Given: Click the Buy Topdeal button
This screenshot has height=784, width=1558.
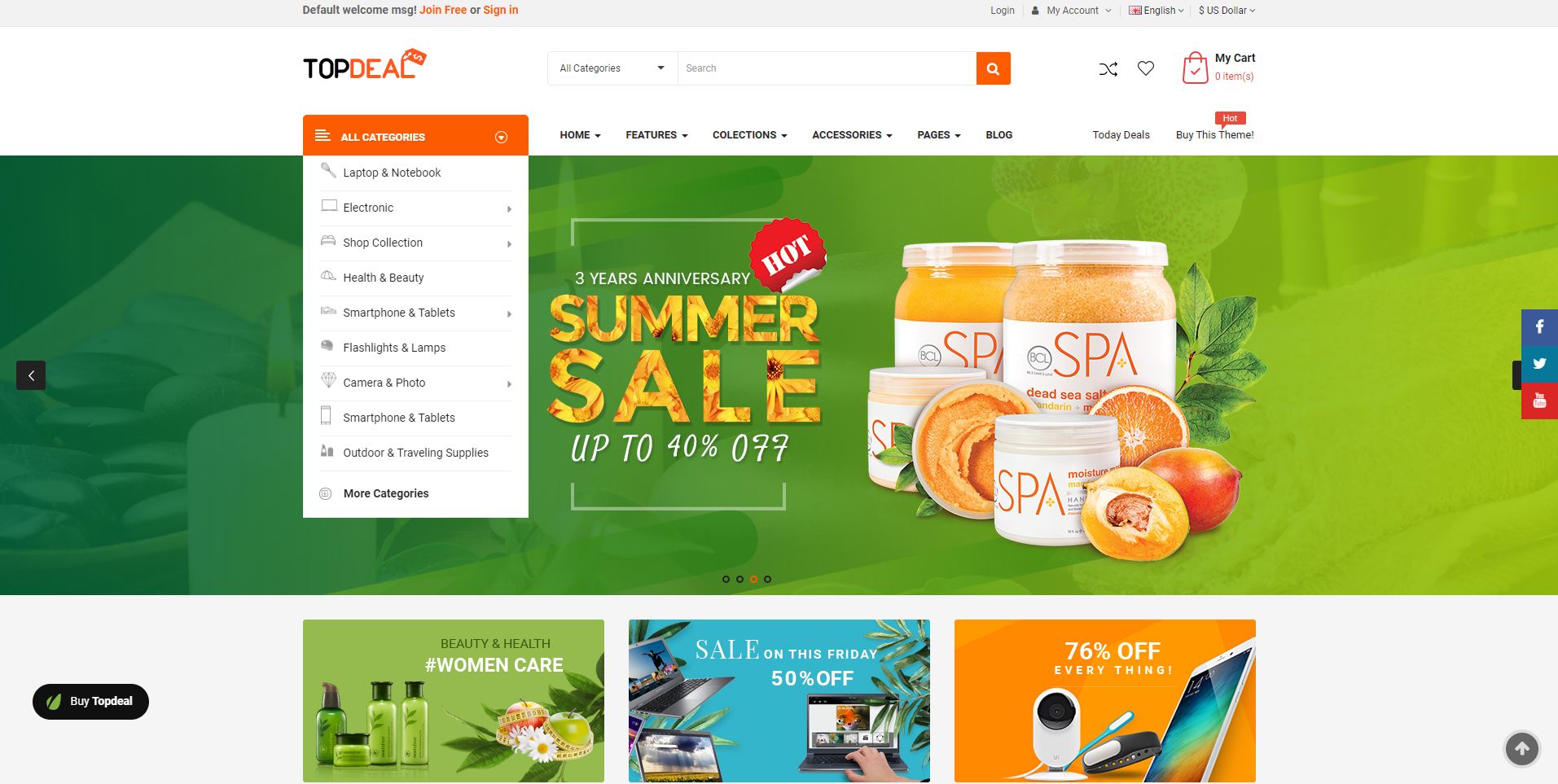Looking at the screenshot, I should (x=90, y=702).
